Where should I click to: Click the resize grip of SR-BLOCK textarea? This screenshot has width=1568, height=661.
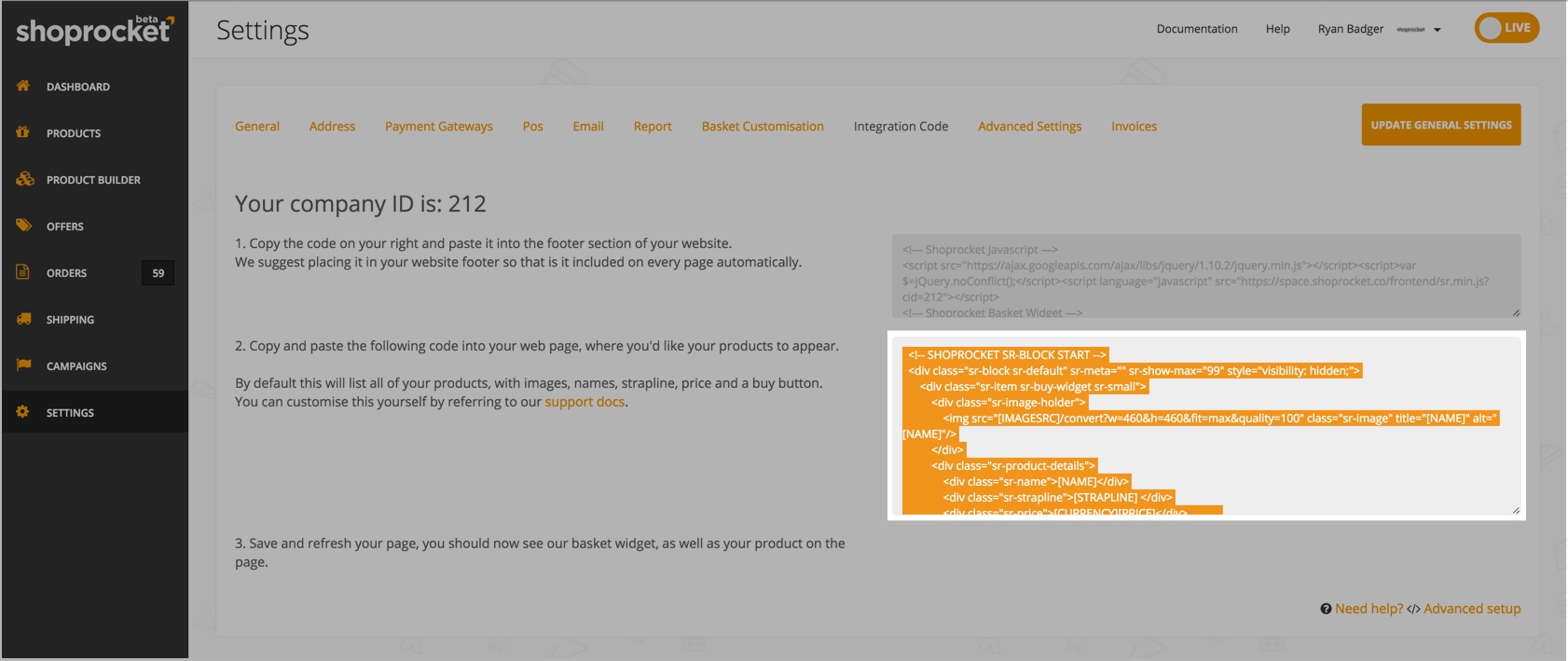coord(1516,510)
